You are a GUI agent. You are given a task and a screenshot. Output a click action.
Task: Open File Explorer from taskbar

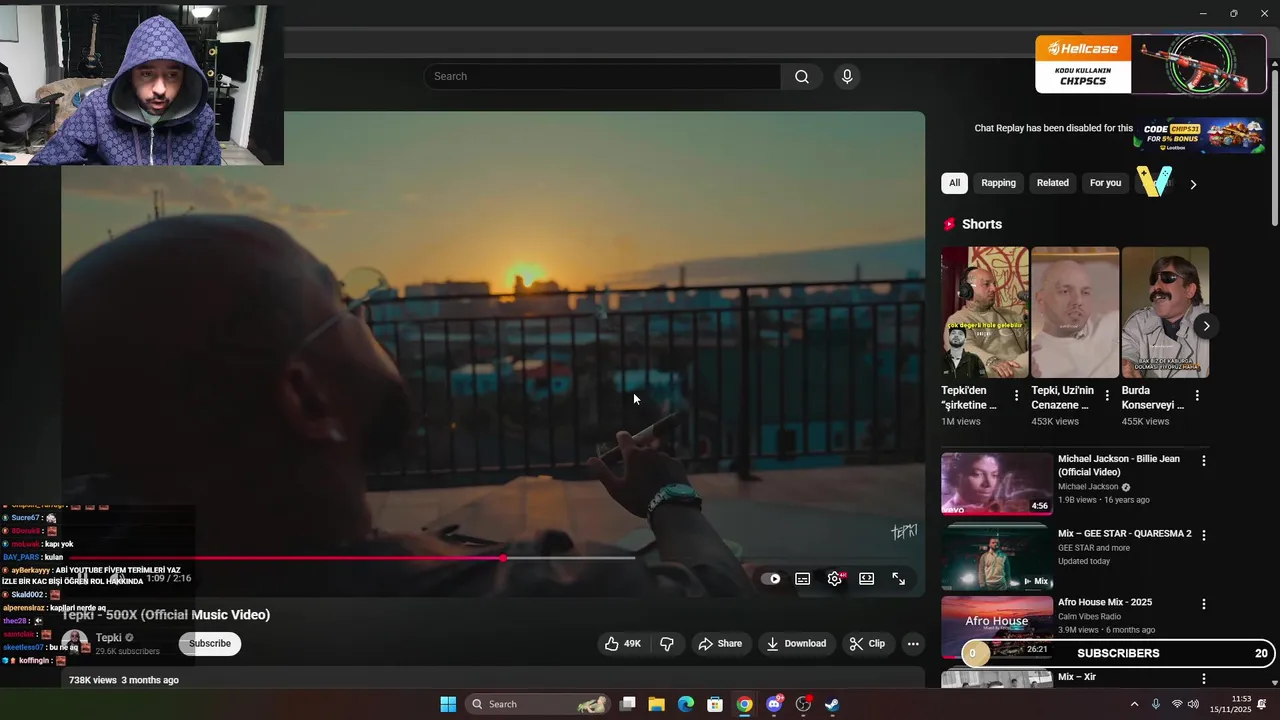click(x=657, y=704)
